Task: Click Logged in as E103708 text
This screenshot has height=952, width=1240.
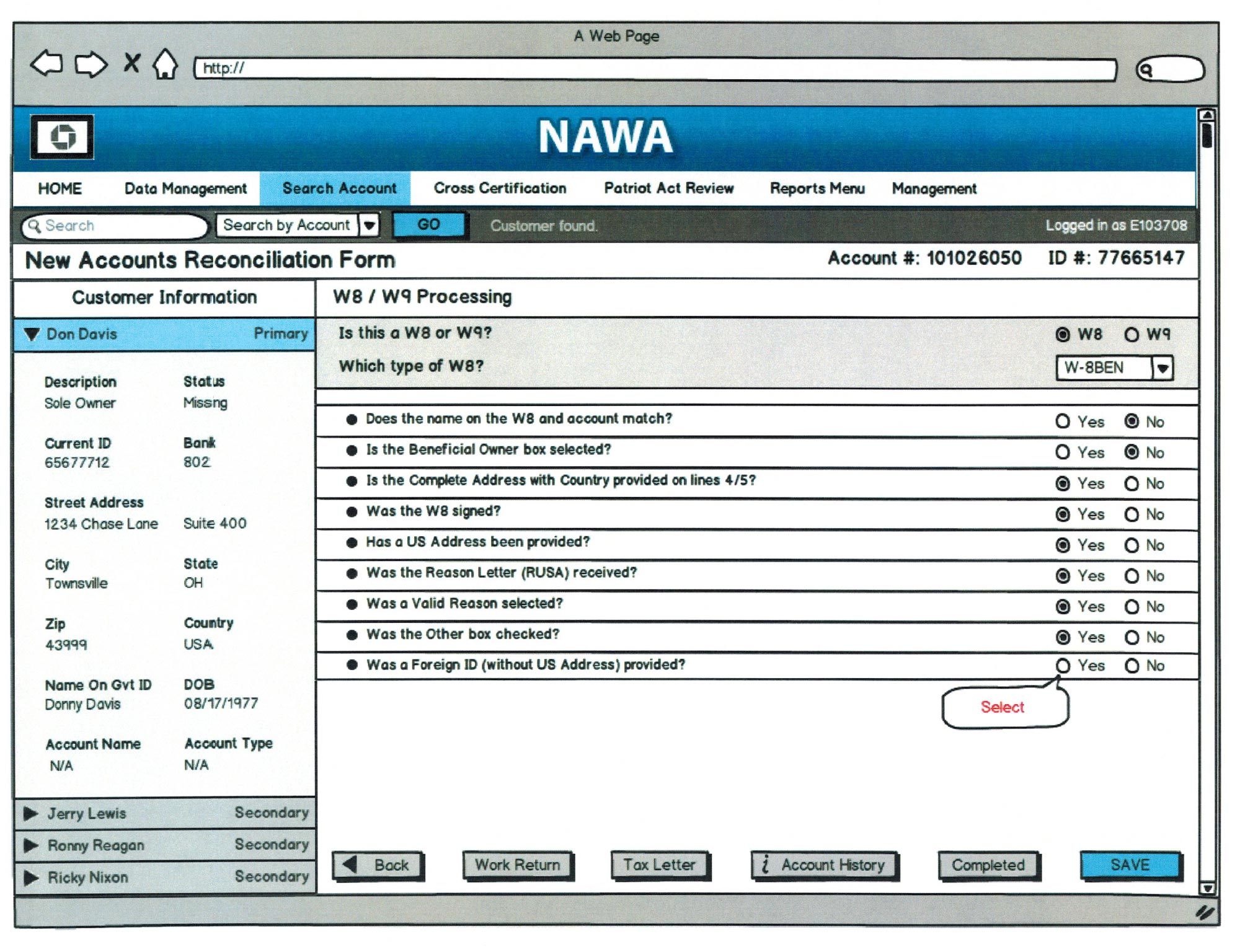Action: pyautogui.click(x=1116, y=226)
